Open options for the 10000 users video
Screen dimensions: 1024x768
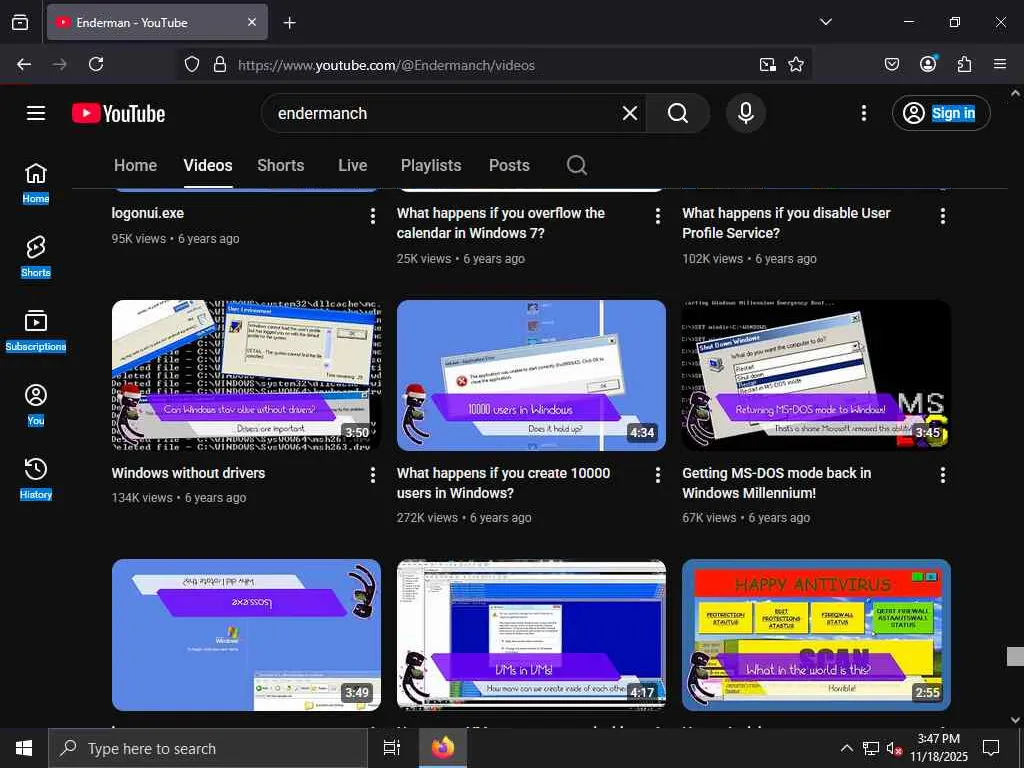658,475
